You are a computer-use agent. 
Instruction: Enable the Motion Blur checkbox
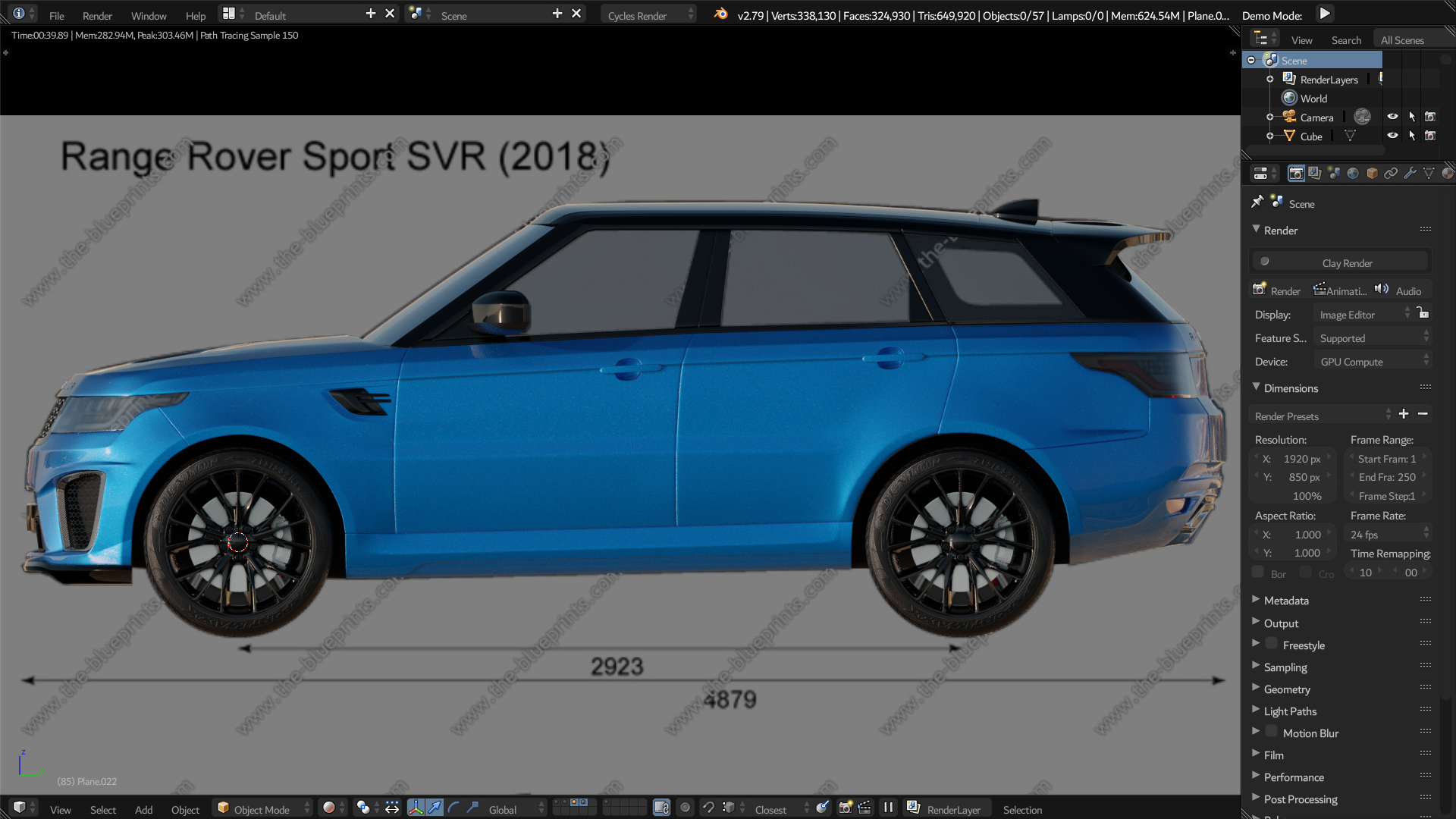tap(1272, 732)
